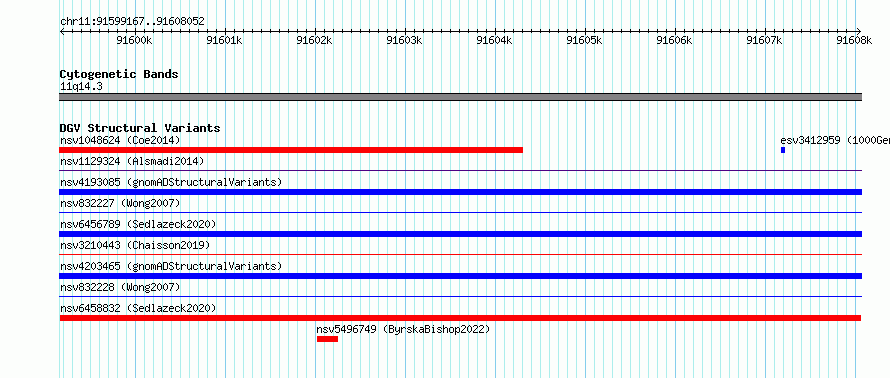This screenshot has width=890, height=378.
Task: Open the nsv832227 (Wong2007) variant label
Action: 120,203
